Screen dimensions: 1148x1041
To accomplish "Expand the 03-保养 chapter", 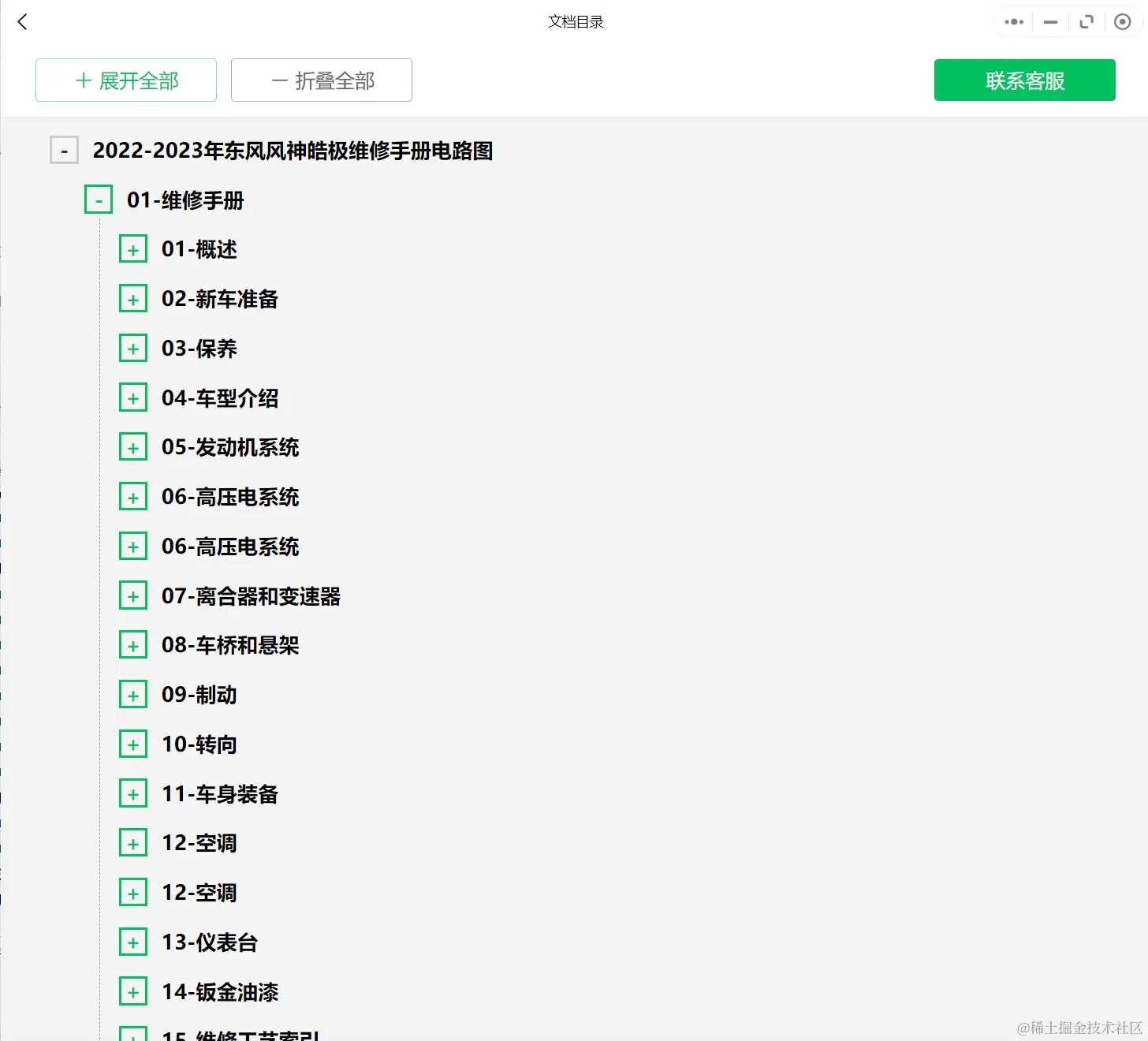I will click(x=133, y=347).
